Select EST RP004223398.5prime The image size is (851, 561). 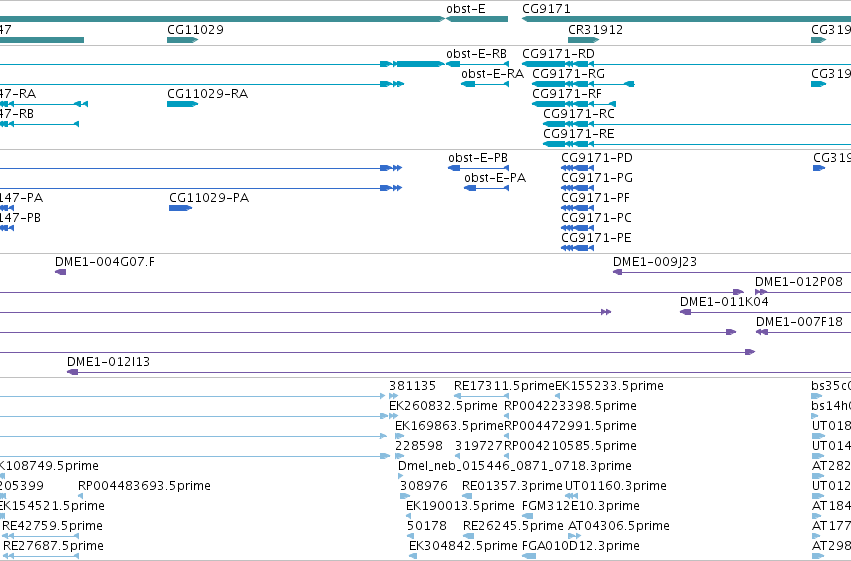506,416
